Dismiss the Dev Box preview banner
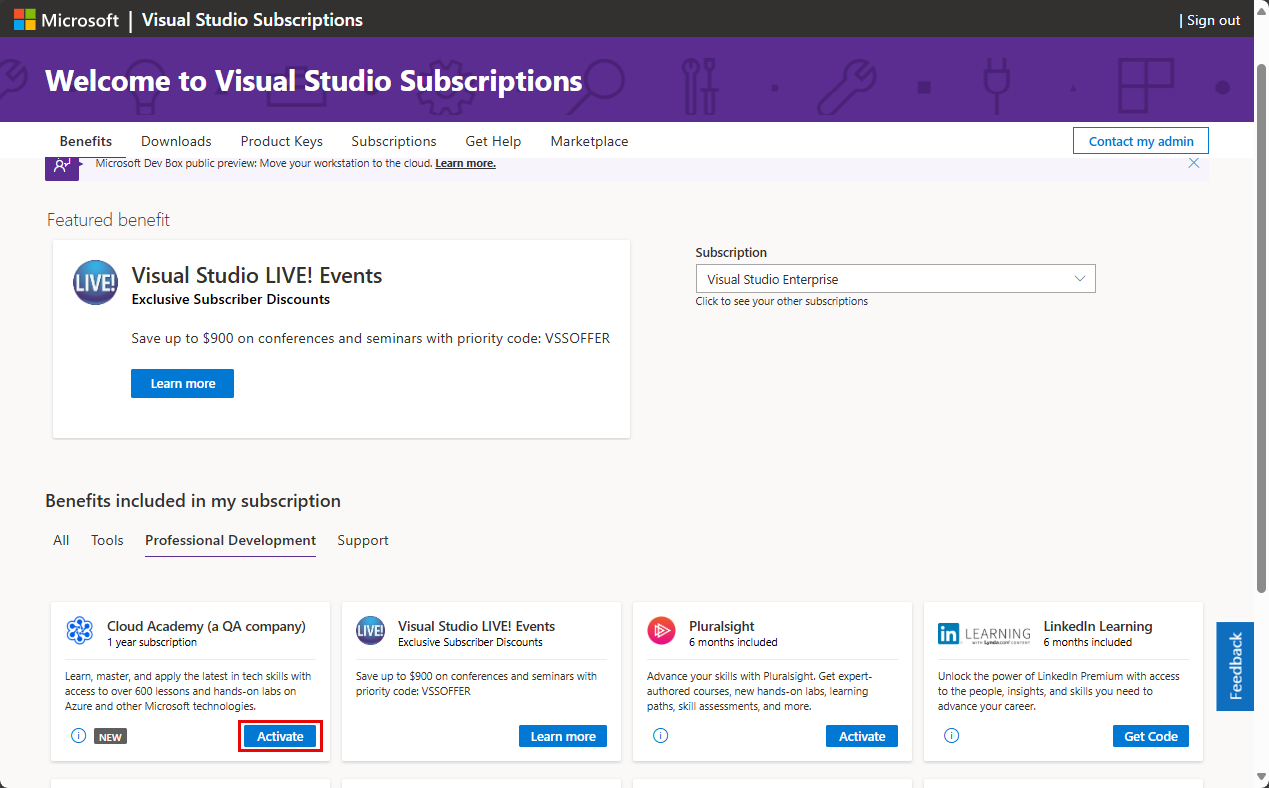 click(1193, 163)
